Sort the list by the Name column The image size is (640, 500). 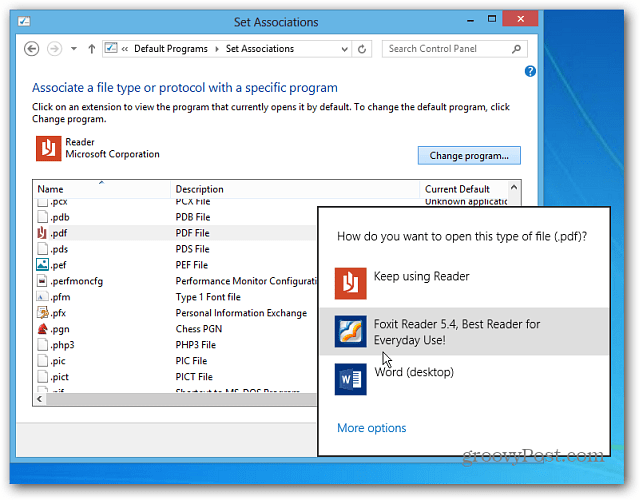pos(102,189)
